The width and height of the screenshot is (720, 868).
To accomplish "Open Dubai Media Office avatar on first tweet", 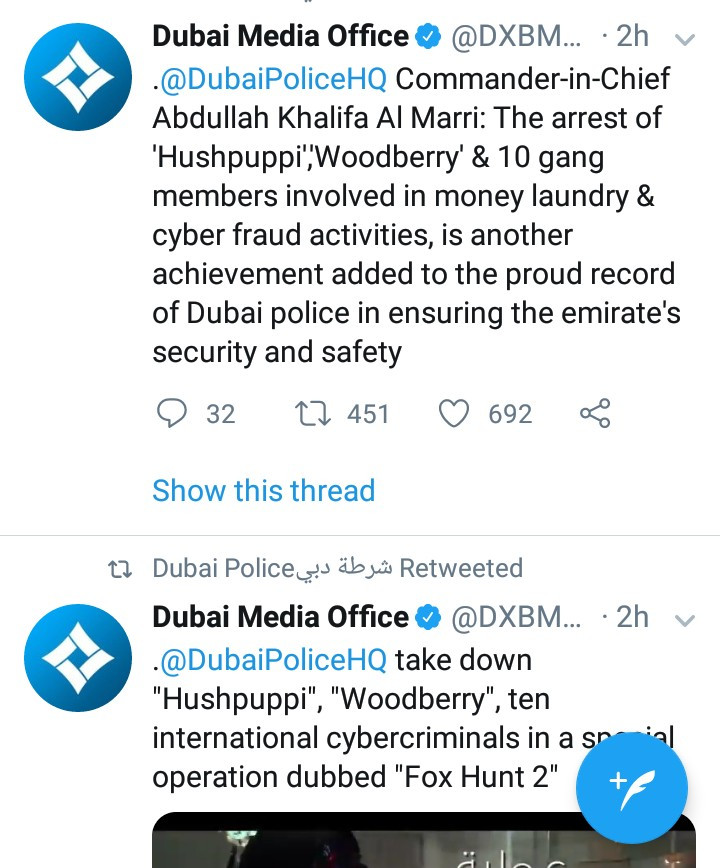I will [x=77, y=77].
